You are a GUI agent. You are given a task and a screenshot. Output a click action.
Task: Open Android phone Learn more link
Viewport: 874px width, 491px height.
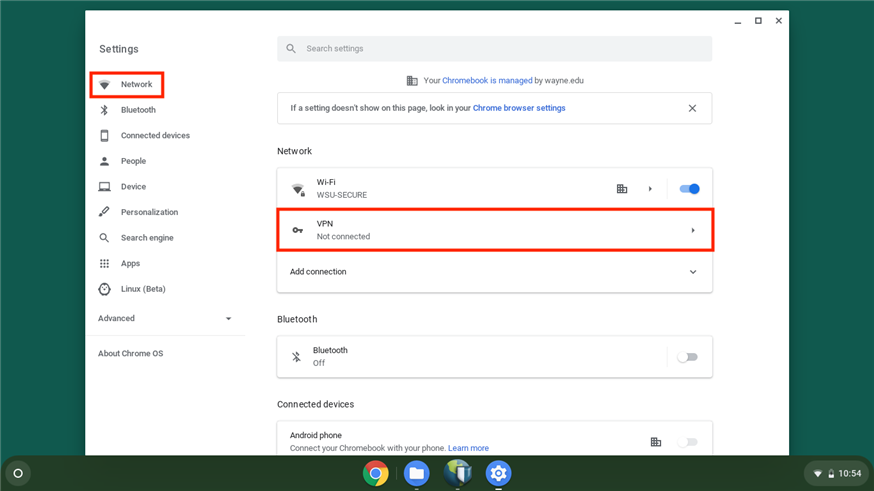point(468,448)
